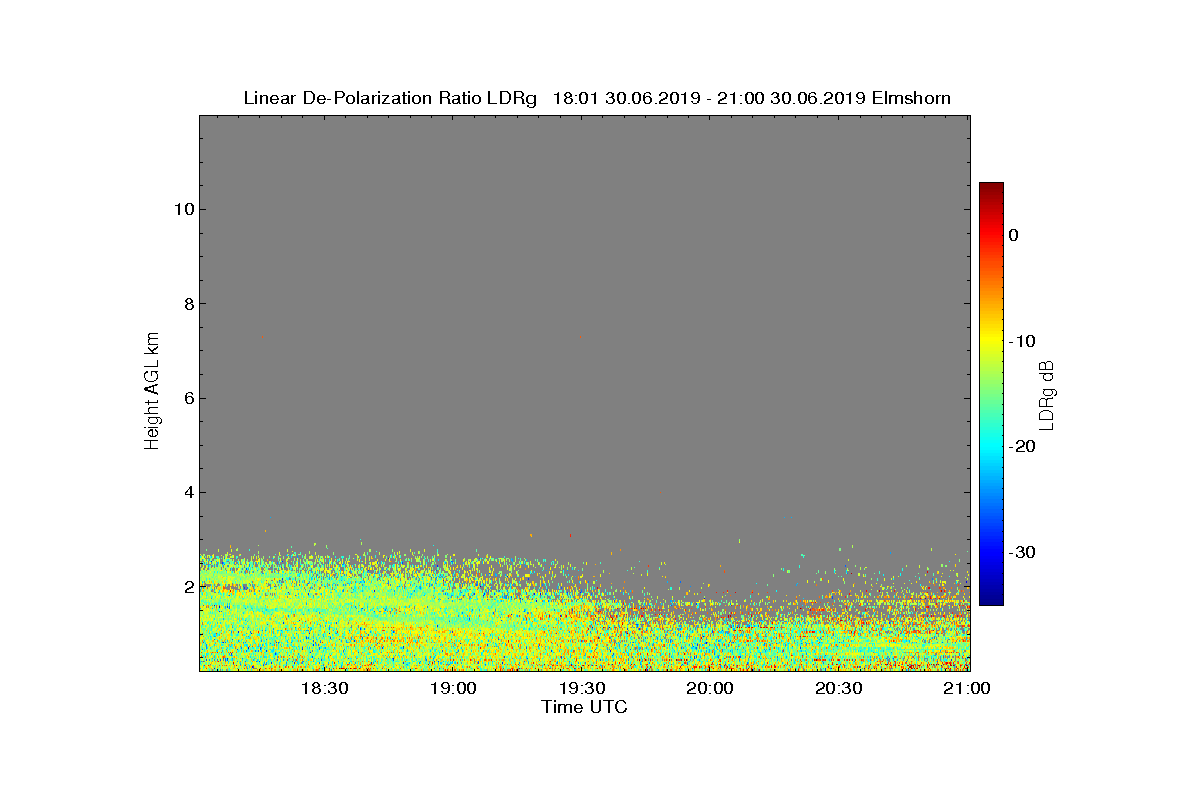This screenshot has width=1200, height=800.
Task: Click the 19:30 time tick label
Action: point(582,688)
